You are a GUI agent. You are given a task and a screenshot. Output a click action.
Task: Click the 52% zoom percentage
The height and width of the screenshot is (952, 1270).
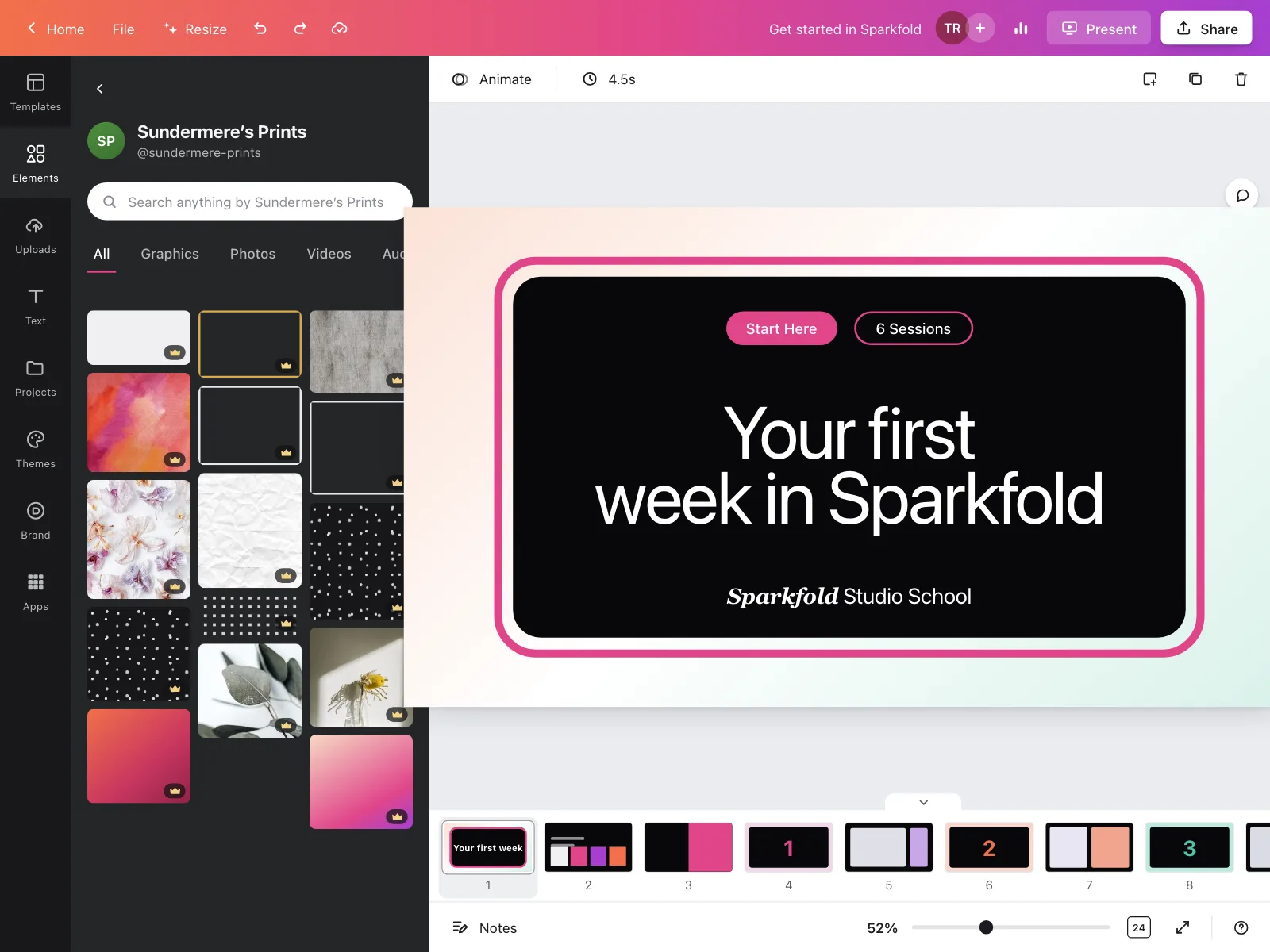coord(882,927)
